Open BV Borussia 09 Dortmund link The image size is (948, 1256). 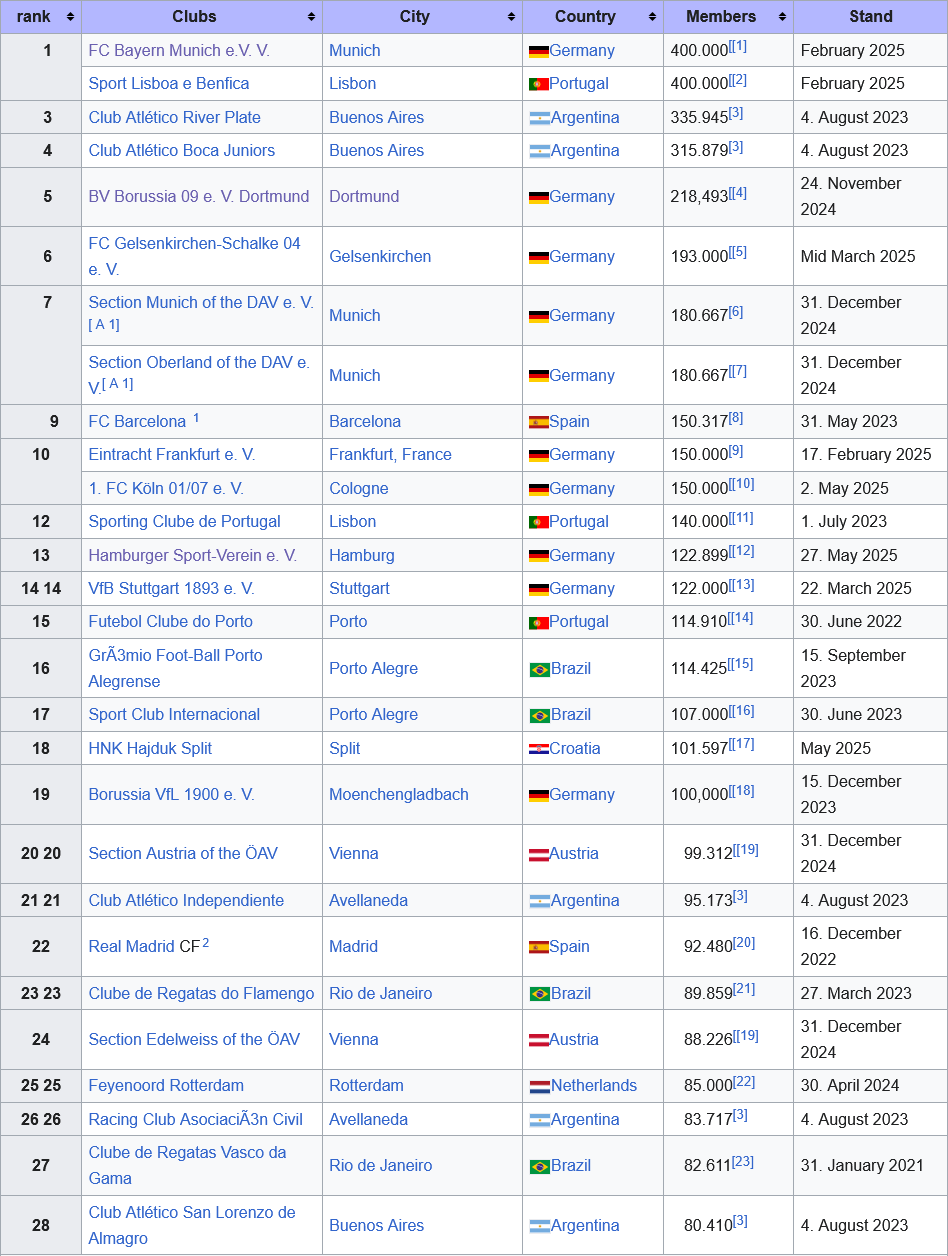tap(199, 196)
